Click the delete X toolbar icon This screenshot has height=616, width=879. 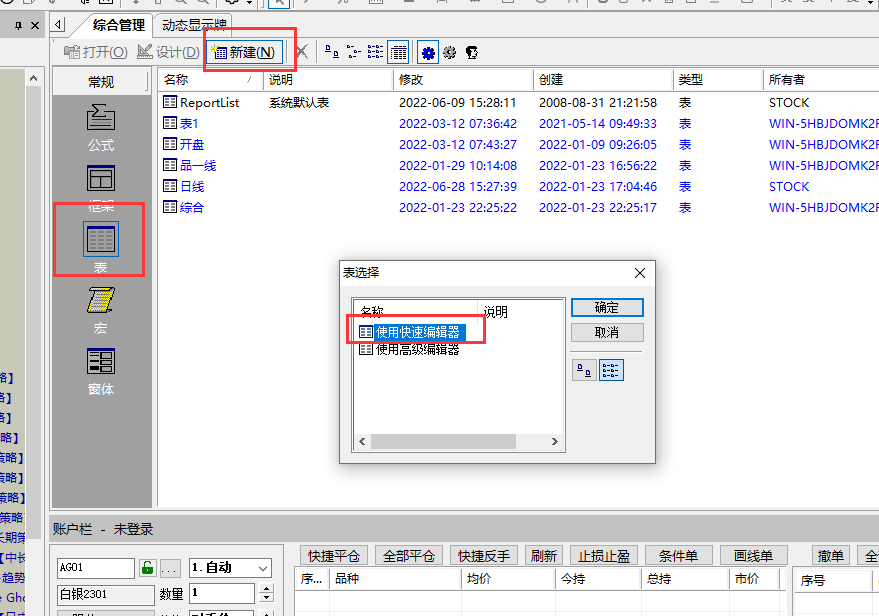302,53
